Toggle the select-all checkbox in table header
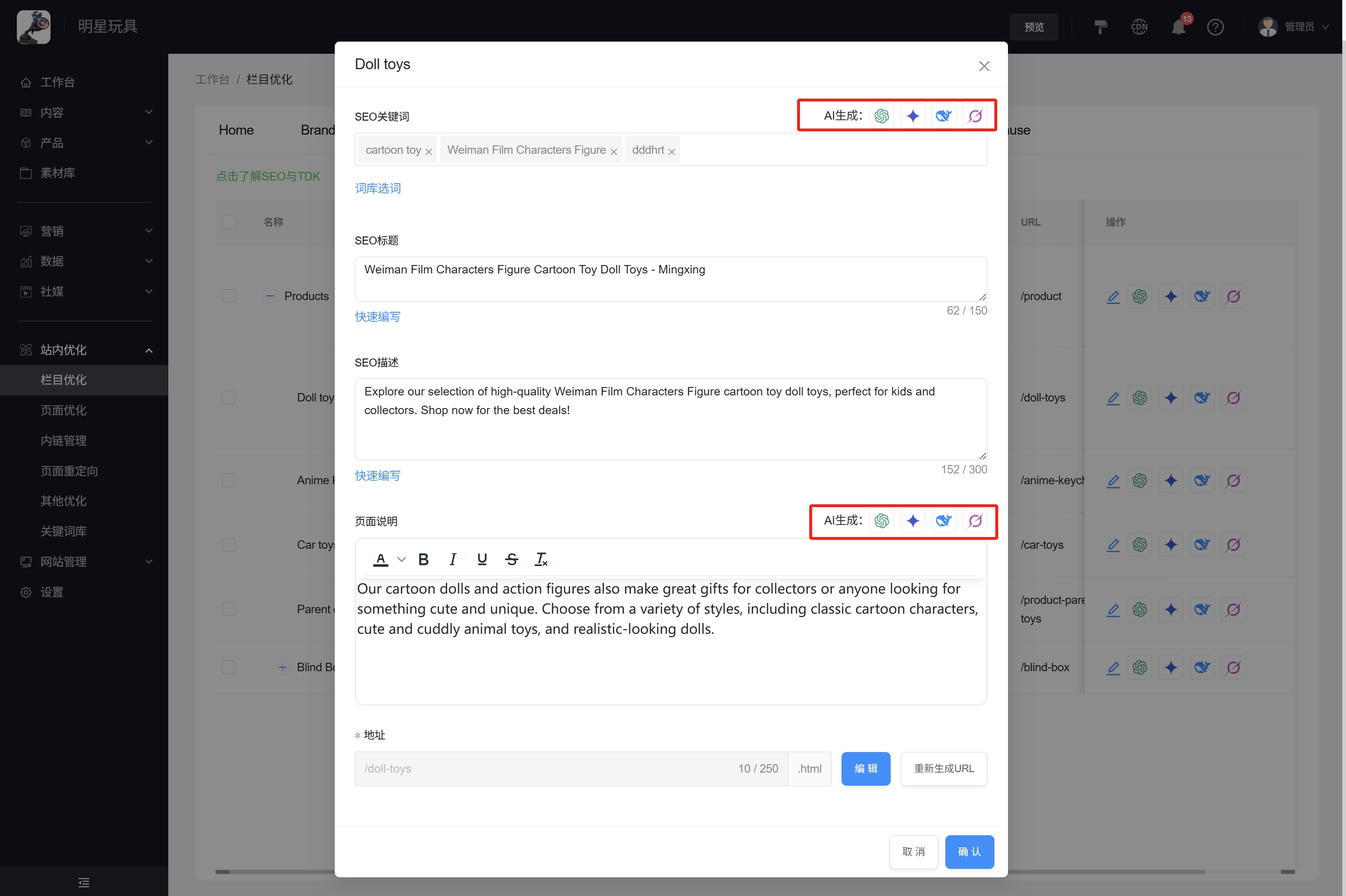The image size is (1346, 896). pos(229,222)
